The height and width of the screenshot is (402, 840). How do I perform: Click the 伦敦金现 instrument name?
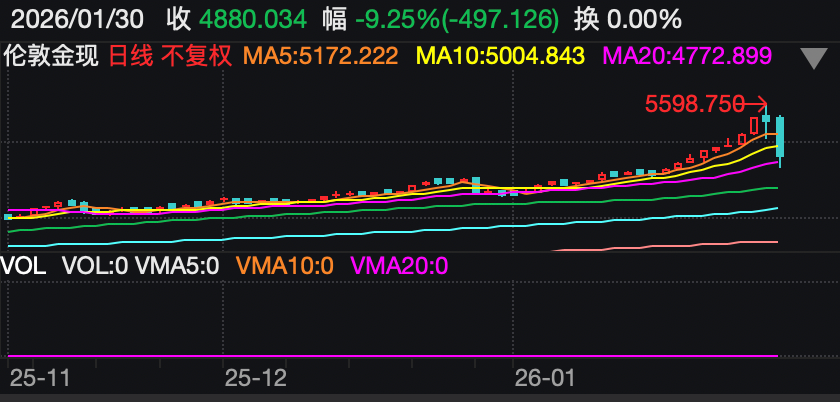pos(51,56)
